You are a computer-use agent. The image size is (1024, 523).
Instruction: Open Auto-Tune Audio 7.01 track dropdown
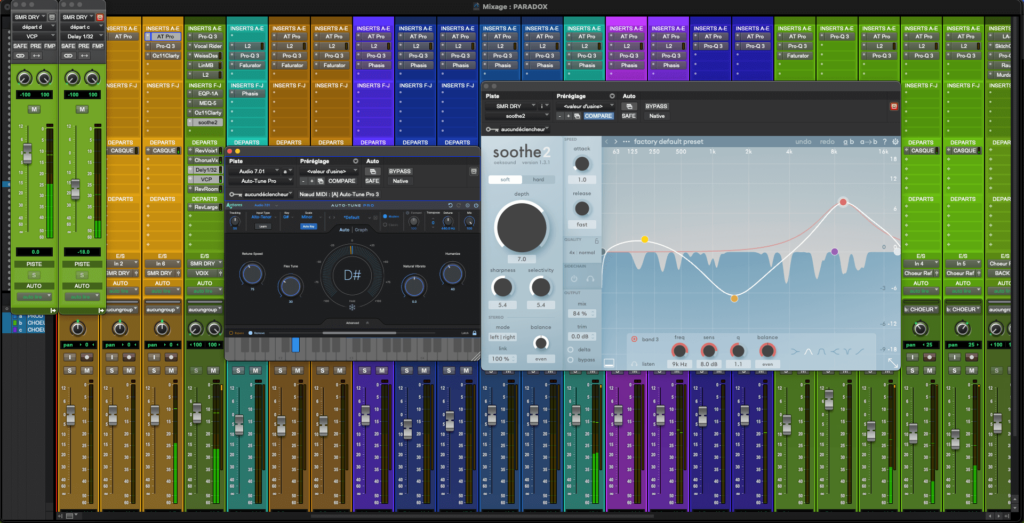coord(255,171)
